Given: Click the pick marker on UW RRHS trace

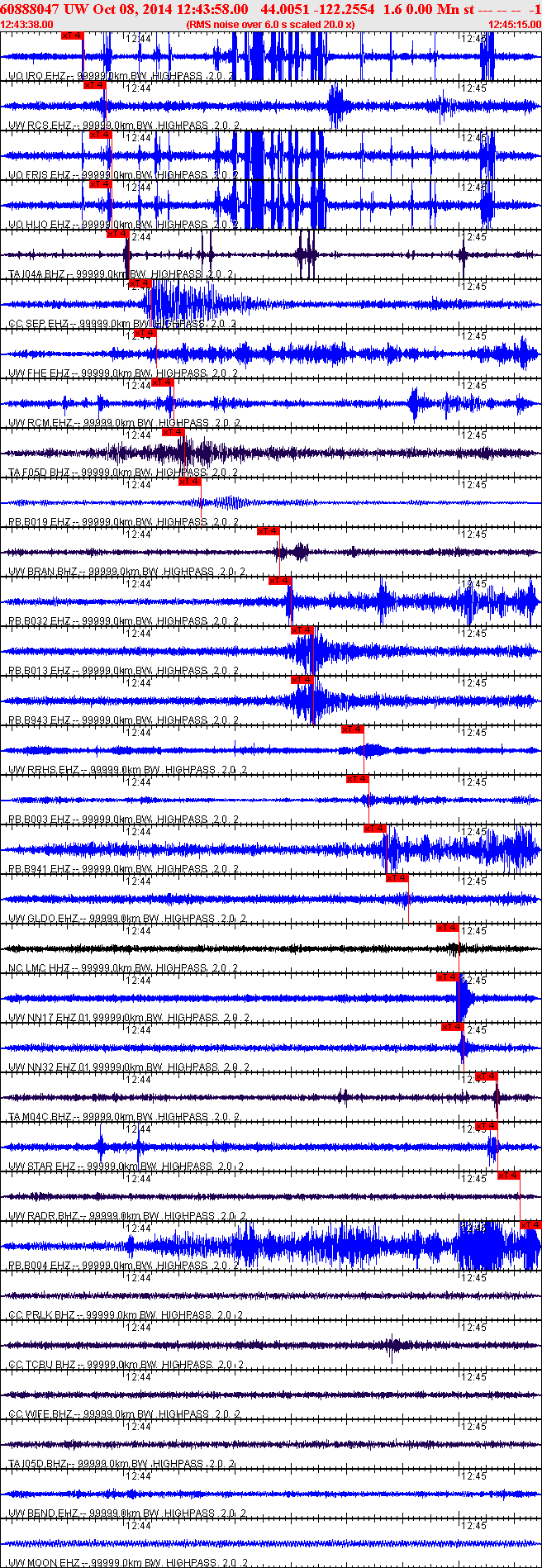Looking at the screenshot, I should [x=352, y=729].
